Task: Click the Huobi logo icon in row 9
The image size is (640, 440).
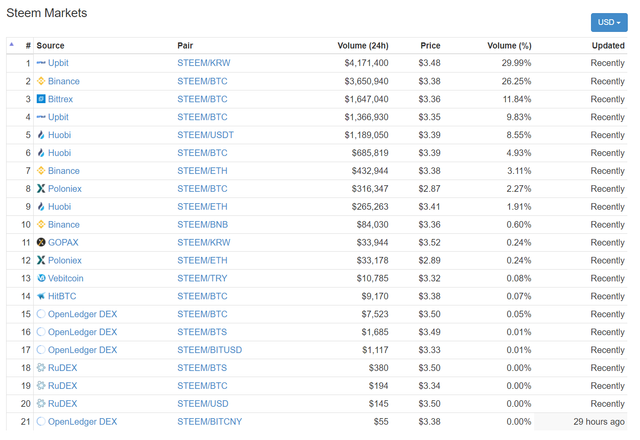Action: (x=41, y=207)
